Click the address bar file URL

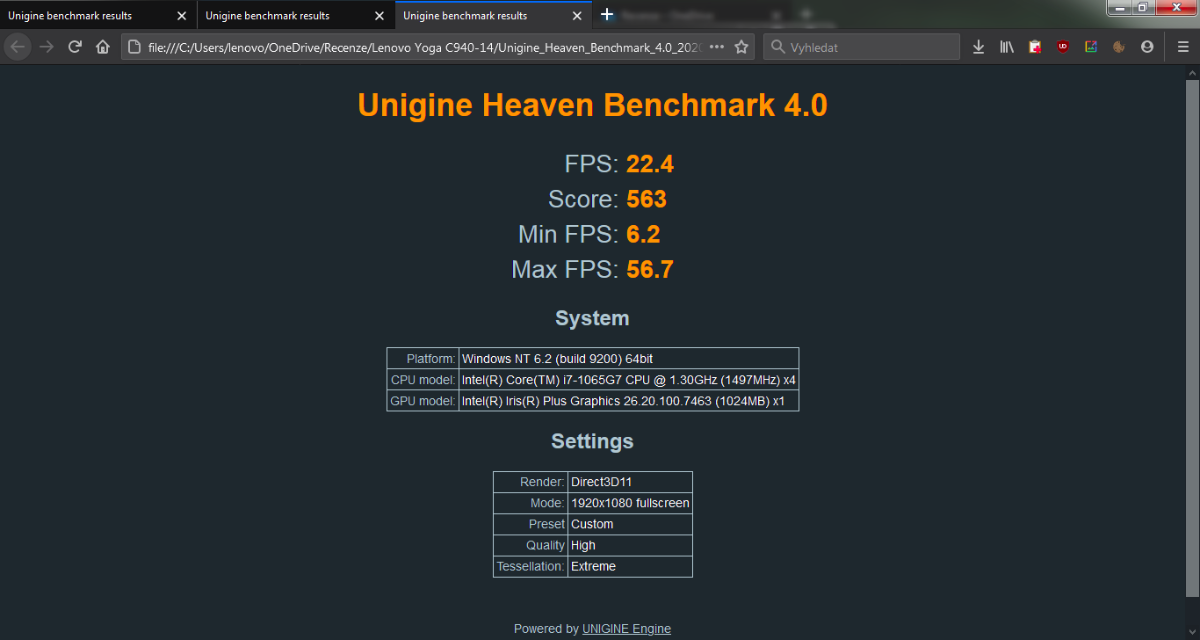pyautogui.click(x=420, y=47)
